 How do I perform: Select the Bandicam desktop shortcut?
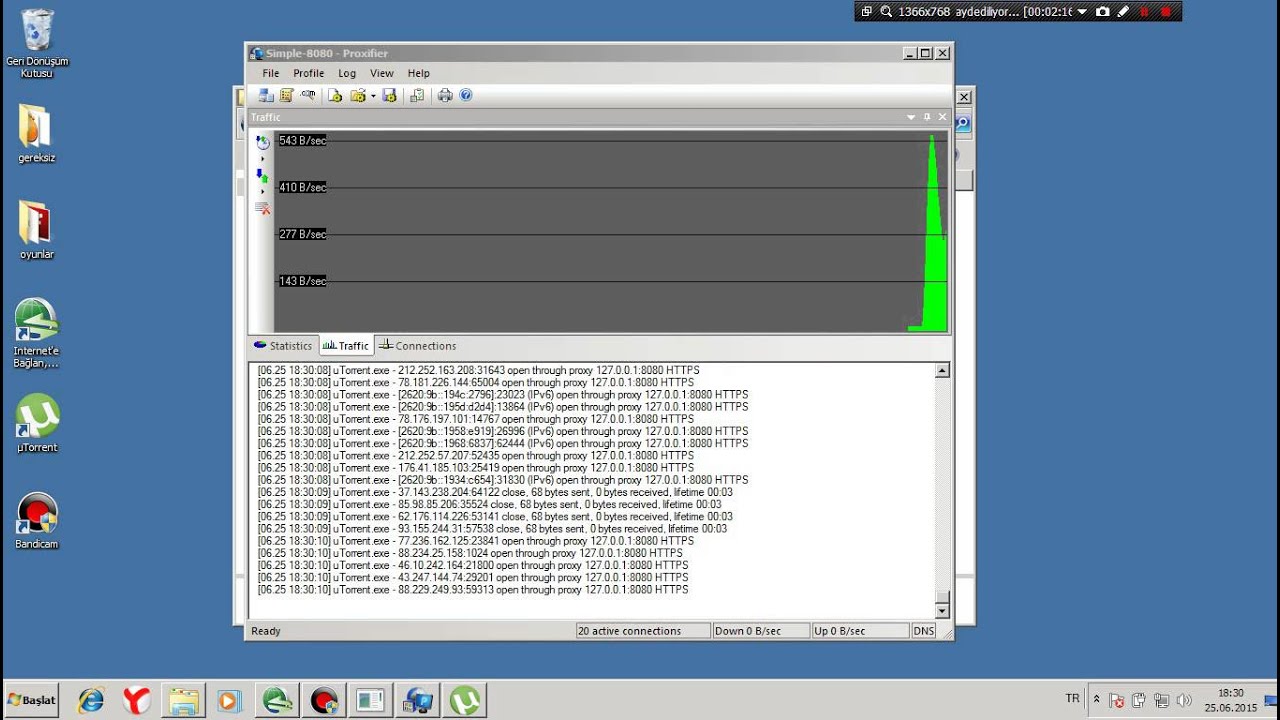[x=37, y=520]
